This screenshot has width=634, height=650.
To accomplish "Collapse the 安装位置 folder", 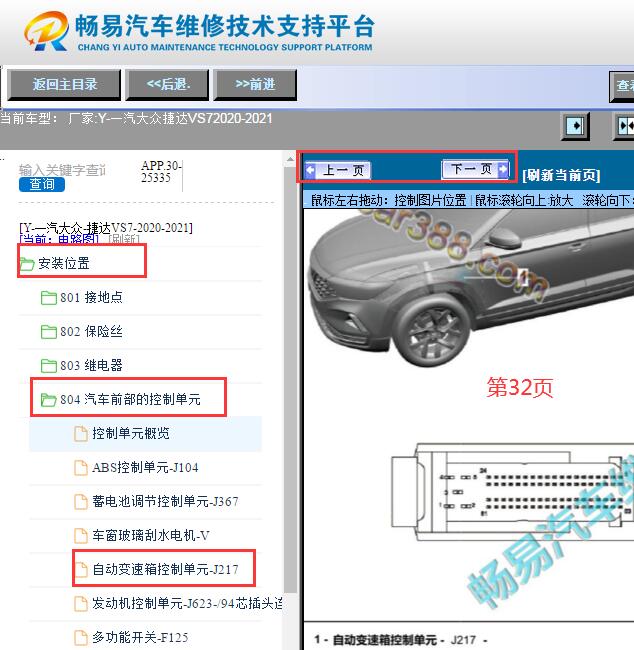I will (x=63, y=263).
